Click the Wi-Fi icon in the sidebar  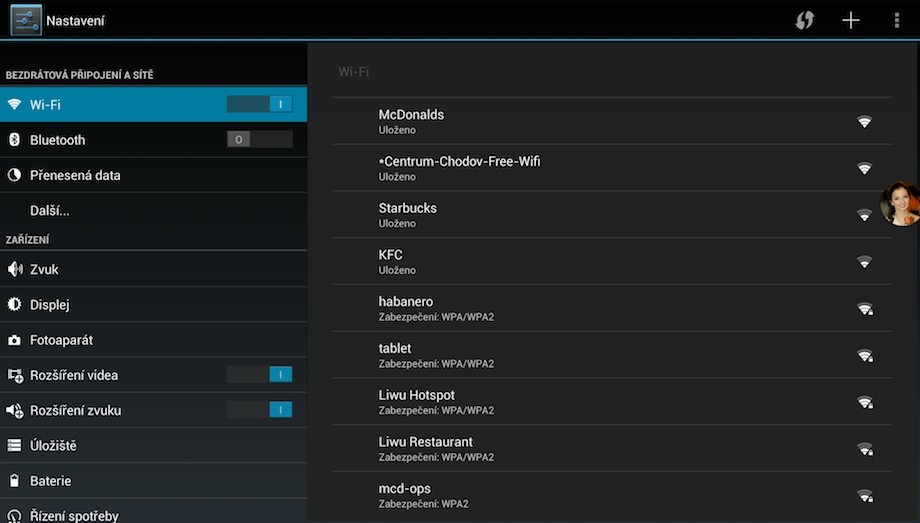click(x=14, y=104)
